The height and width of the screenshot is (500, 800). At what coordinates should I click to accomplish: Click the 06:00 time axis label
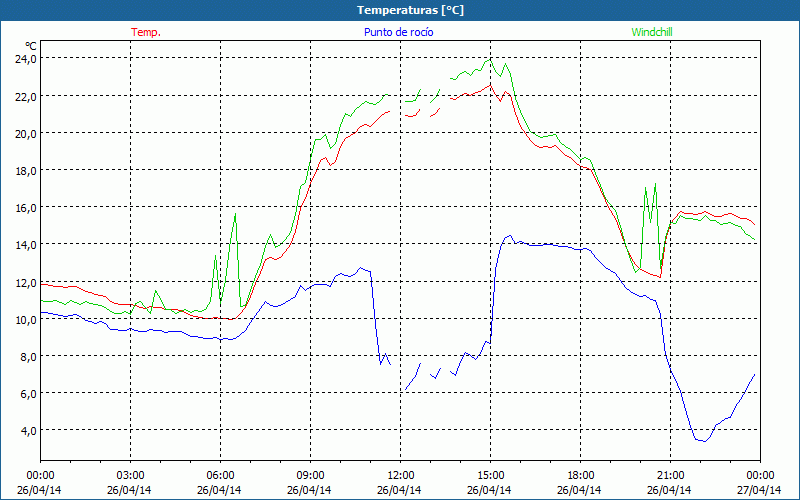point(220,476)
